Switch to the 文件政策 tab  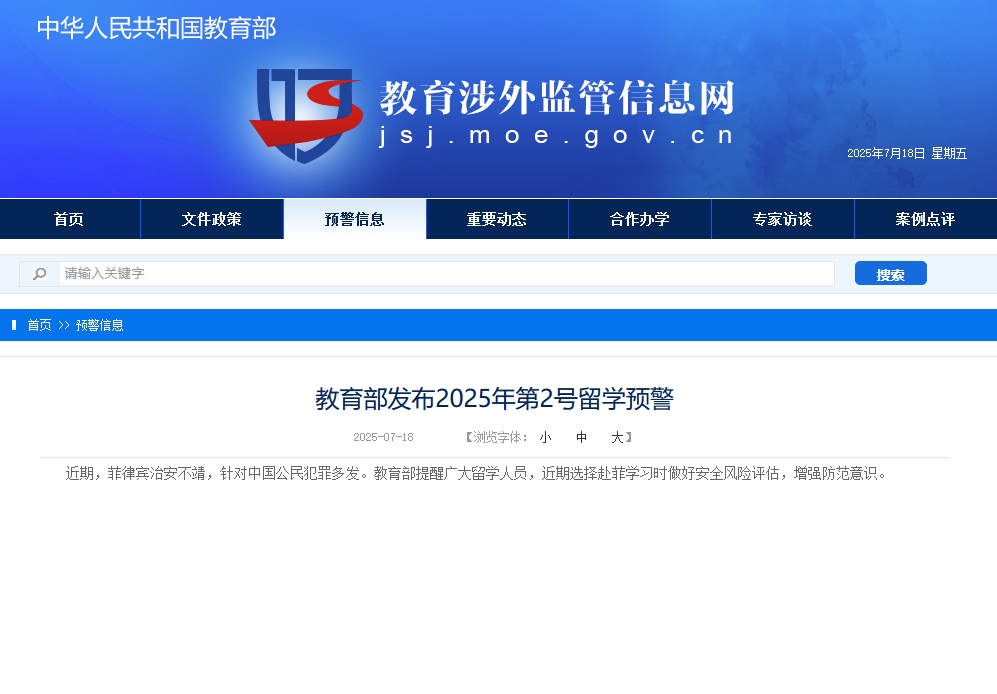point(212,219)
